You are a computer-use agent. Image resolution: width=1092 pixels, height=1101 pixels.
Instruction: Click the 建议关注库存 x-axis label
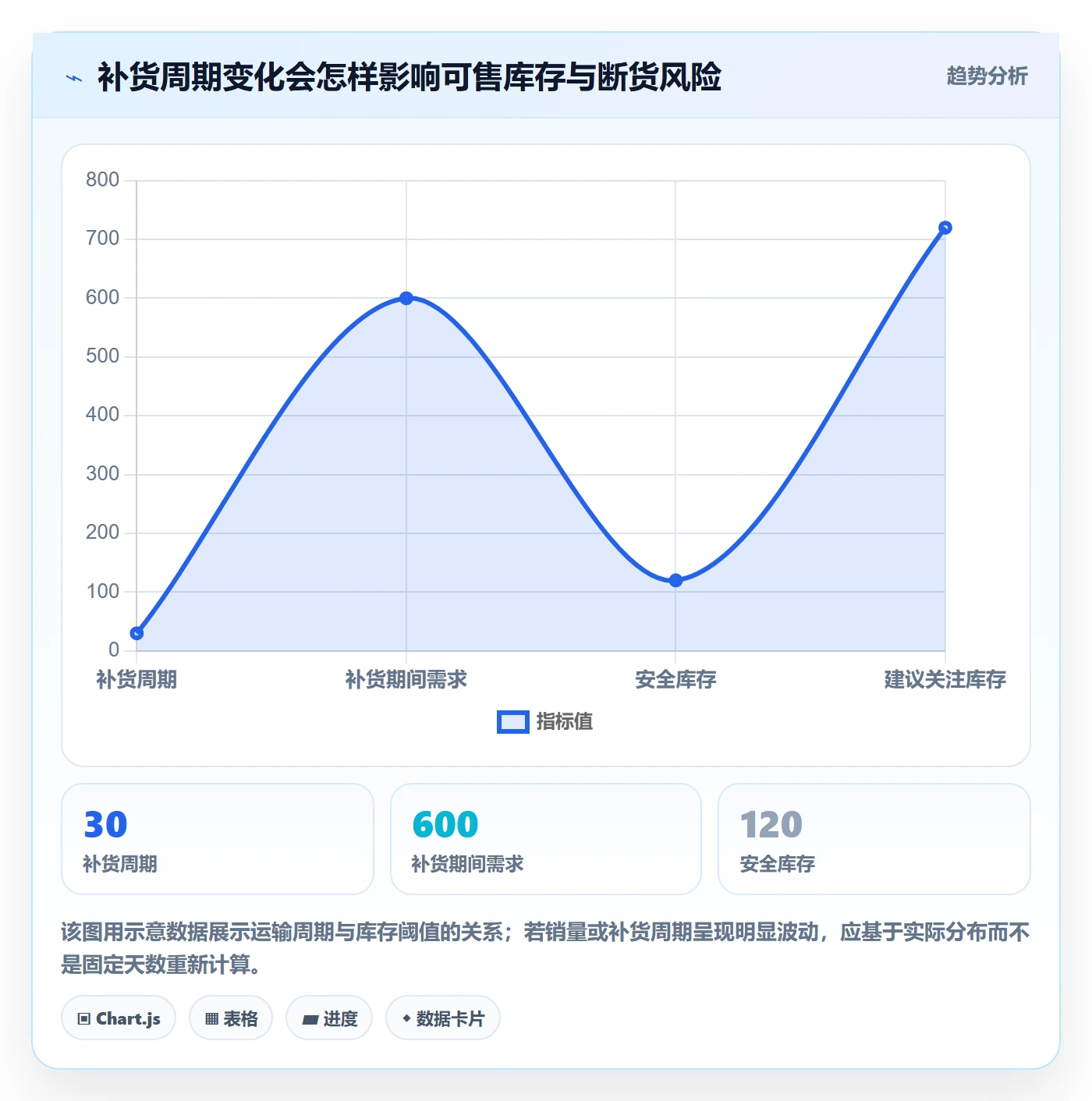coord(945,679)
